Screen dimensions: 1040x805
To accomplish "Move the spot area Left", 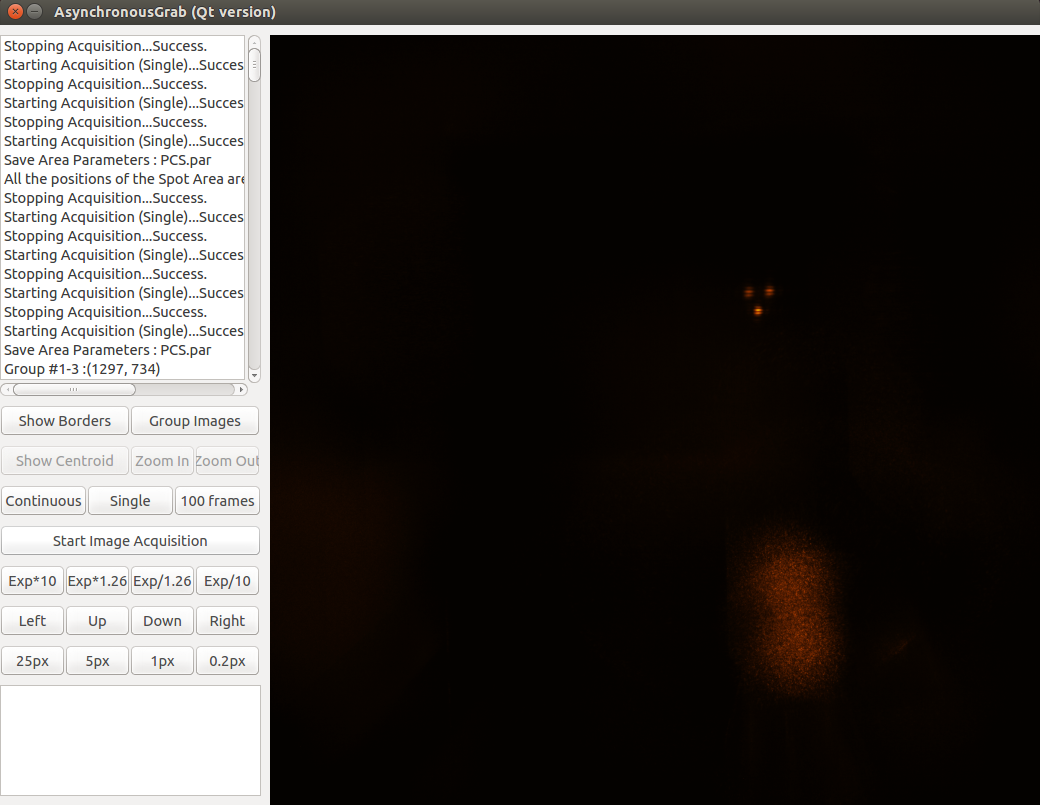I will point(32,621).
